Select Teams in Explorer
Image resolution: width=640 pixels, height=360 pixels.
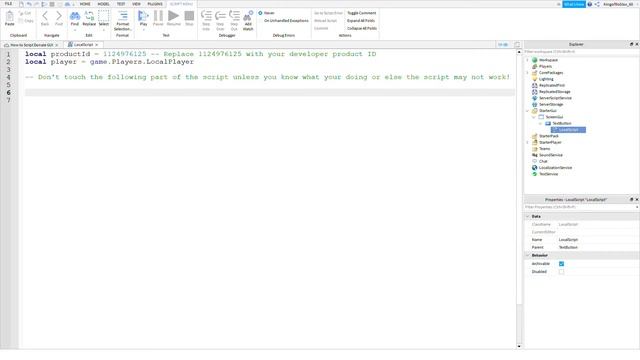pyautogui.click(x=544, y=149)
